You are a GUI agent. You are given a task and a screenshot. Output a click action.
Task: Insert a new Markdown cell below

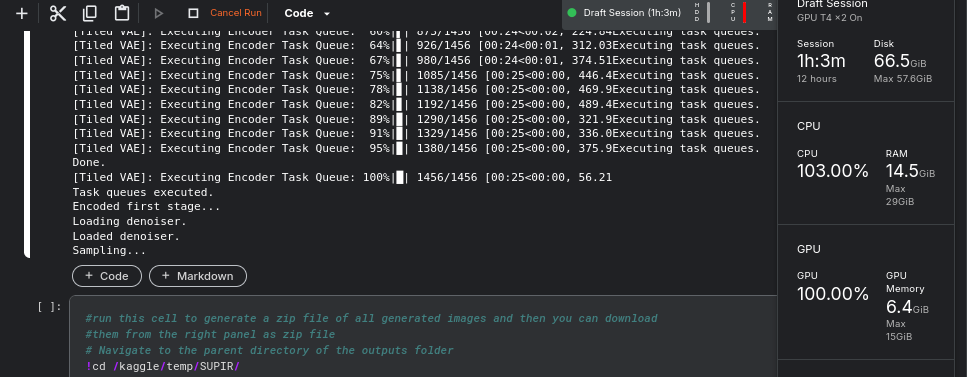[x=198, y=276]
